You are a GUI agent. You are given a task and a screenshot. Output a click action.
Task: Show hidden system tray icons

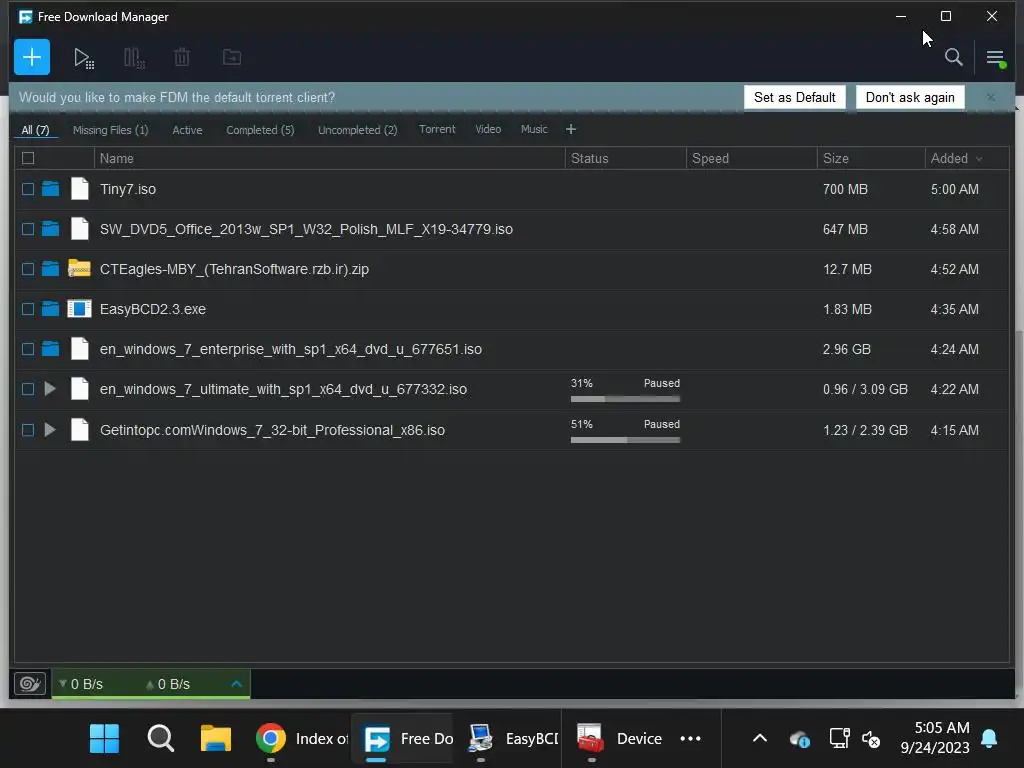pyautogui.click(x=760, y=739)
